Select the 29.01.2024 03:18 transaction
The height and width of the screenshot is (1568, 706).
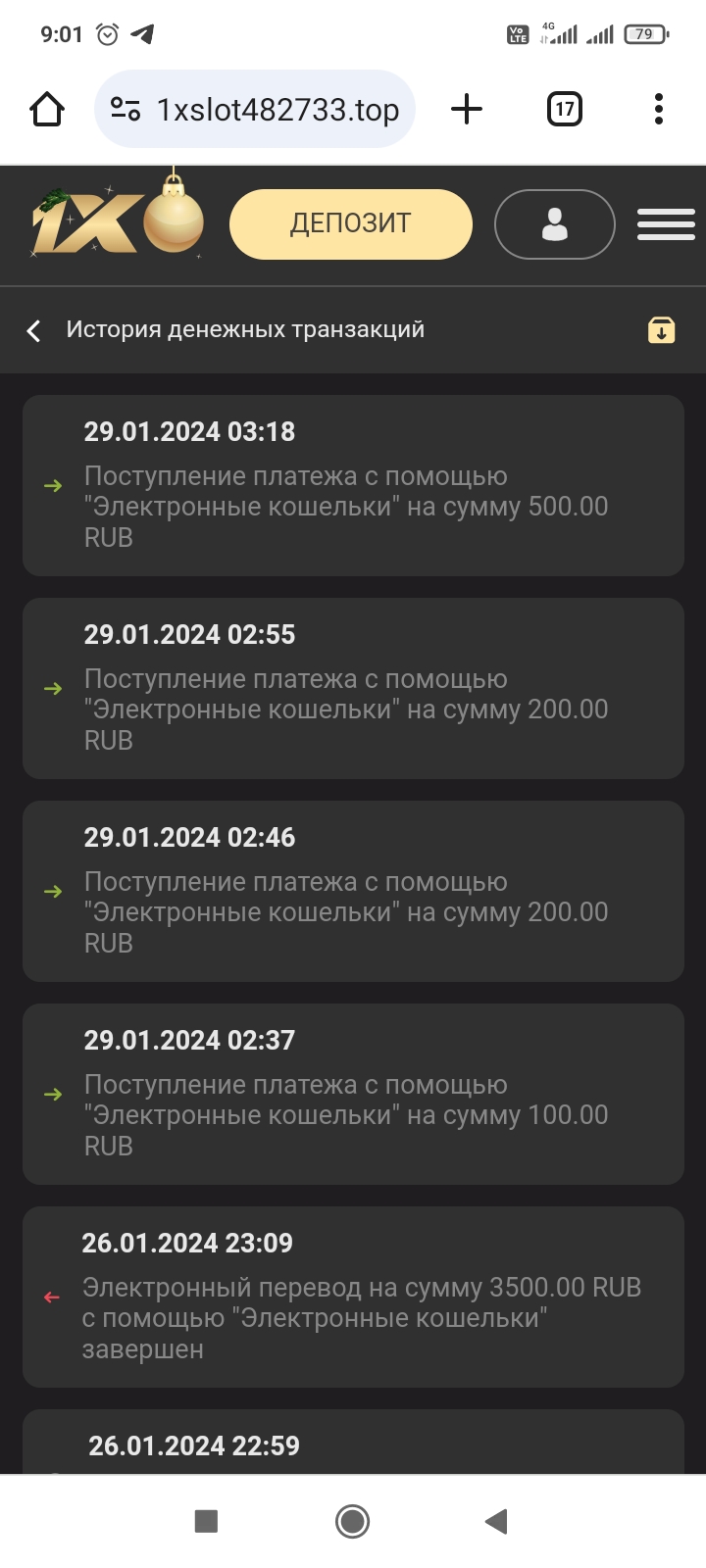[353, 485]
